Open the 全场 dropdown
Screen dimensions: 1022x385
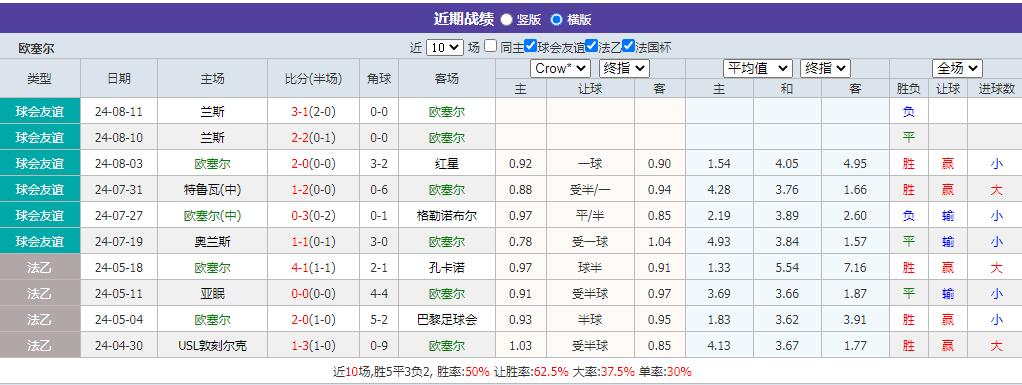click(x=957, y=68)
